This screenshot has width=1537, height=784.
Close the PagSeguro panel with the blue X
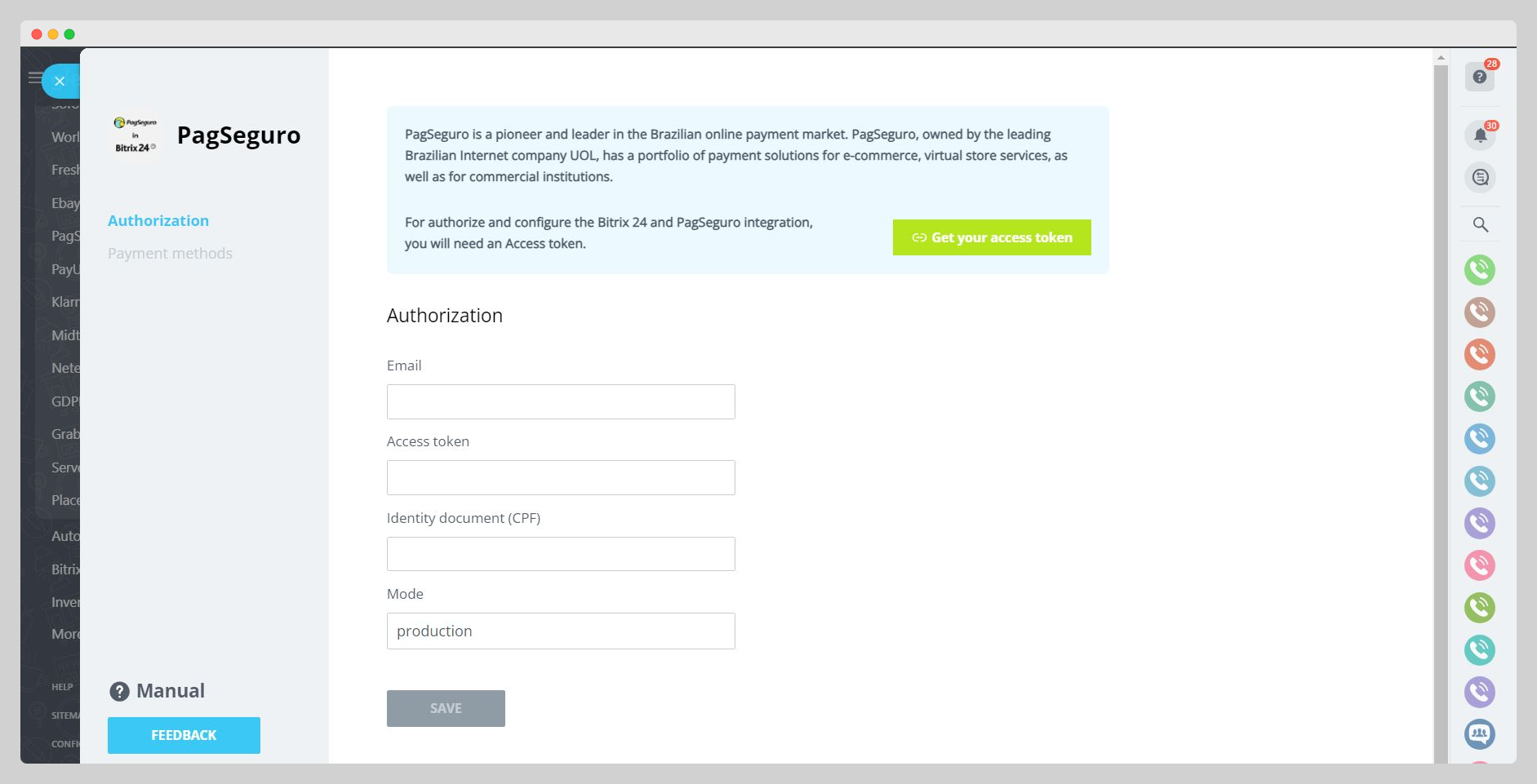click(60, 81)
